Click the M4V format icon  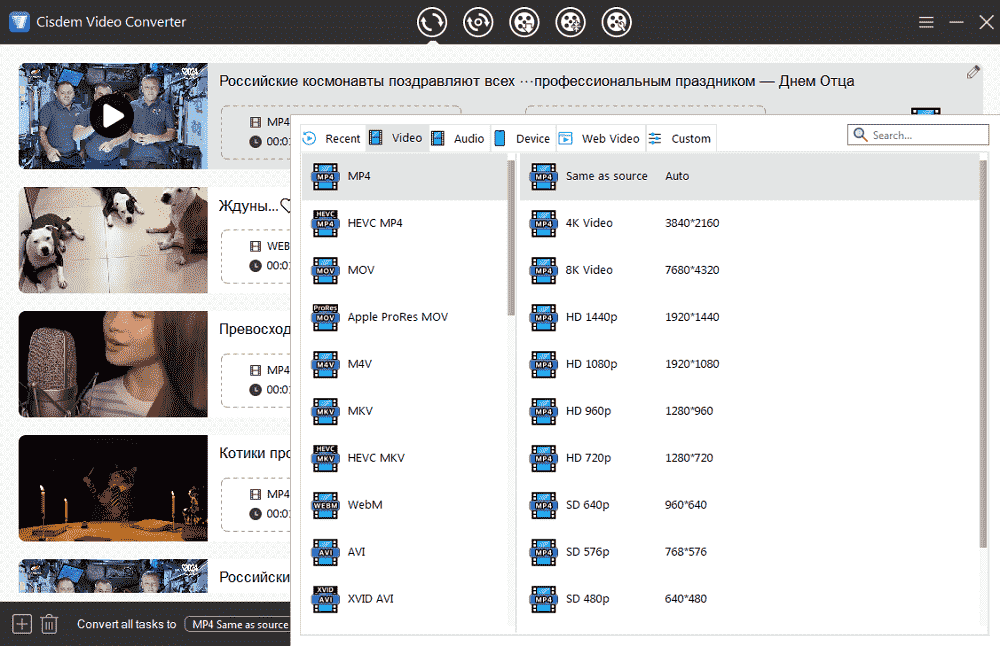325,364
